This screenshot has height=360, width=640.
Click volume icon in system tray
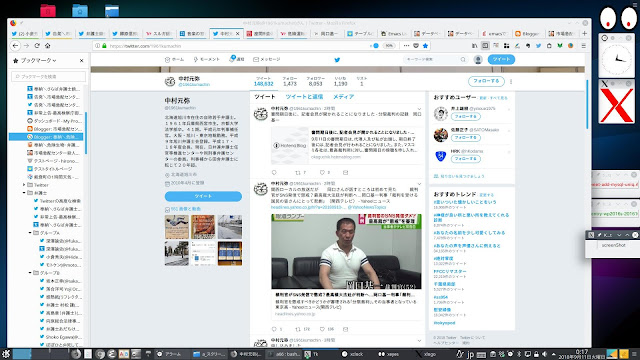544,354
